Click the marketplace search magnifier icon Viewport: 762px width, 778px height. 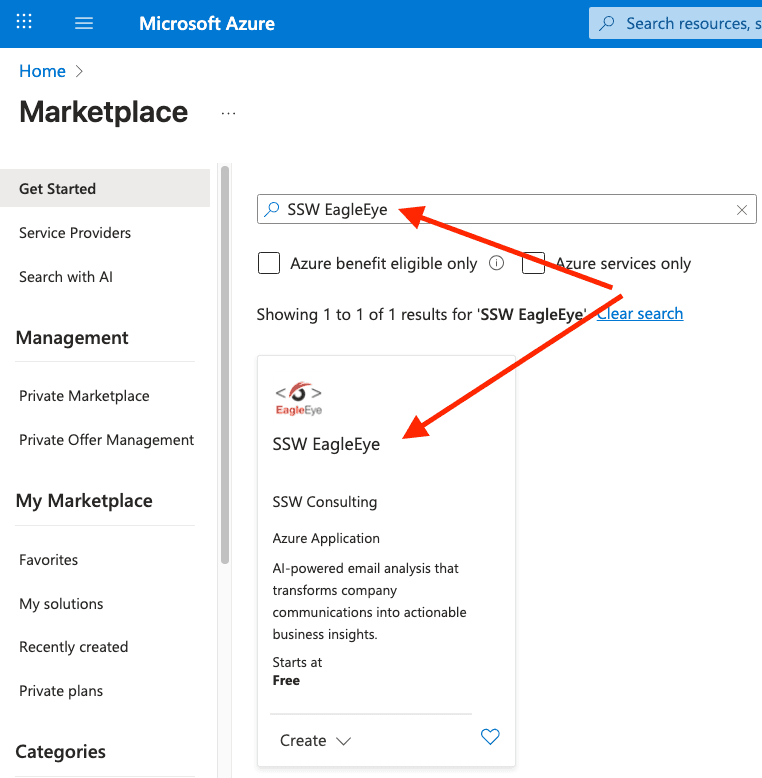pyautogui.click(x=271, y=209)
